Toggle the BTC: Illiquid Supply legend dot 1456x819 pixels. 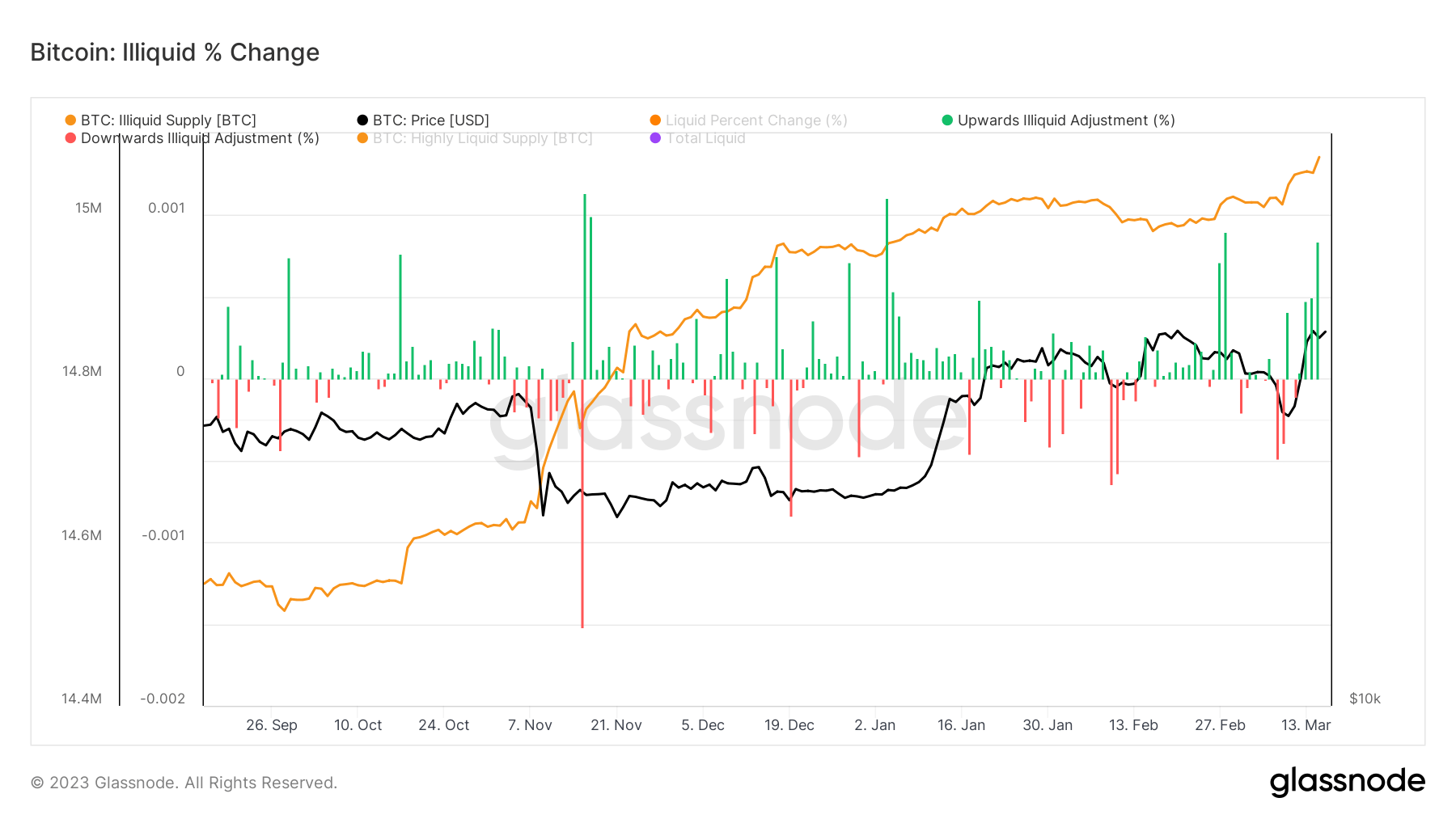[70, 120]
